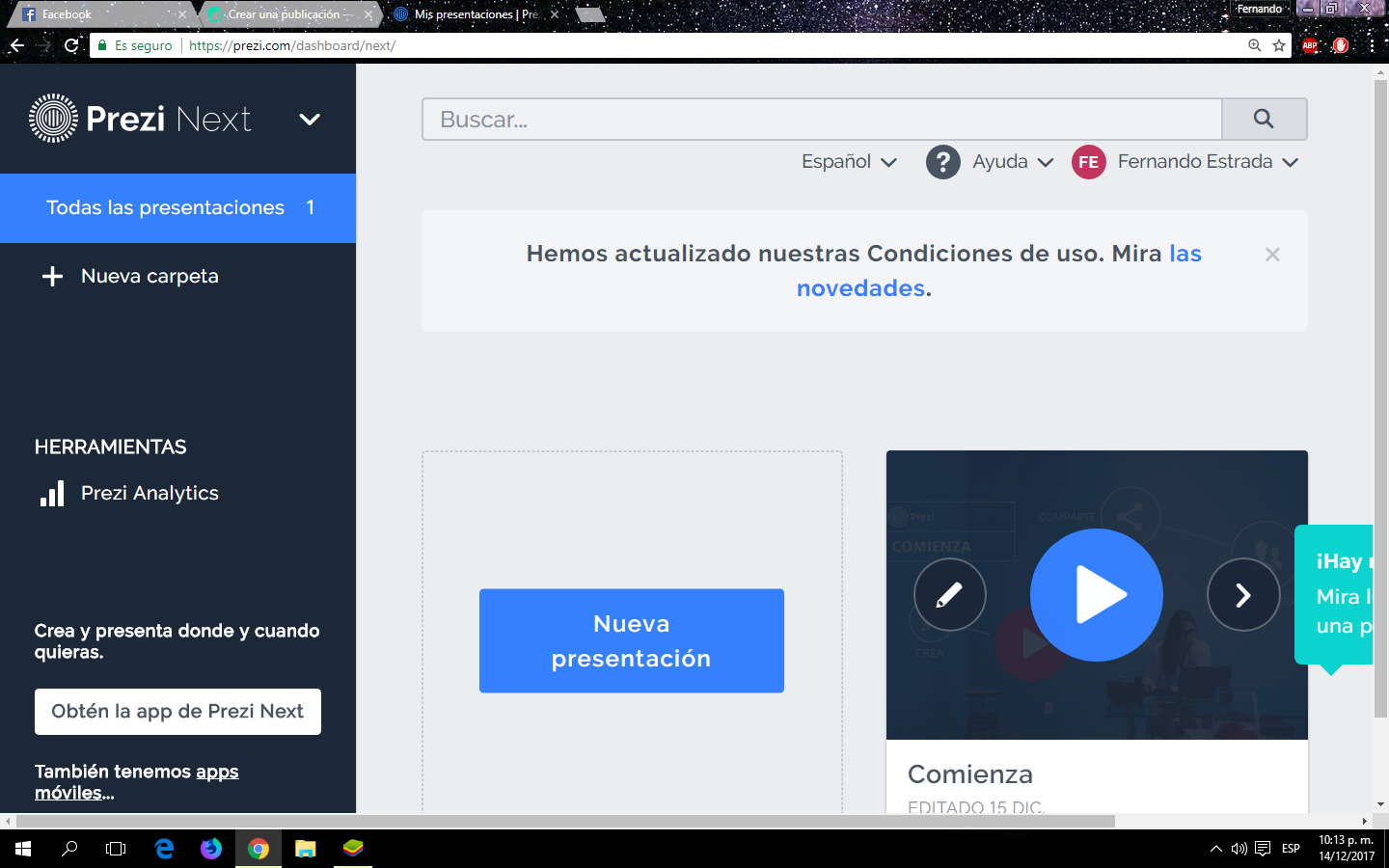Open the Windows Action Center

coord(1263,849)
